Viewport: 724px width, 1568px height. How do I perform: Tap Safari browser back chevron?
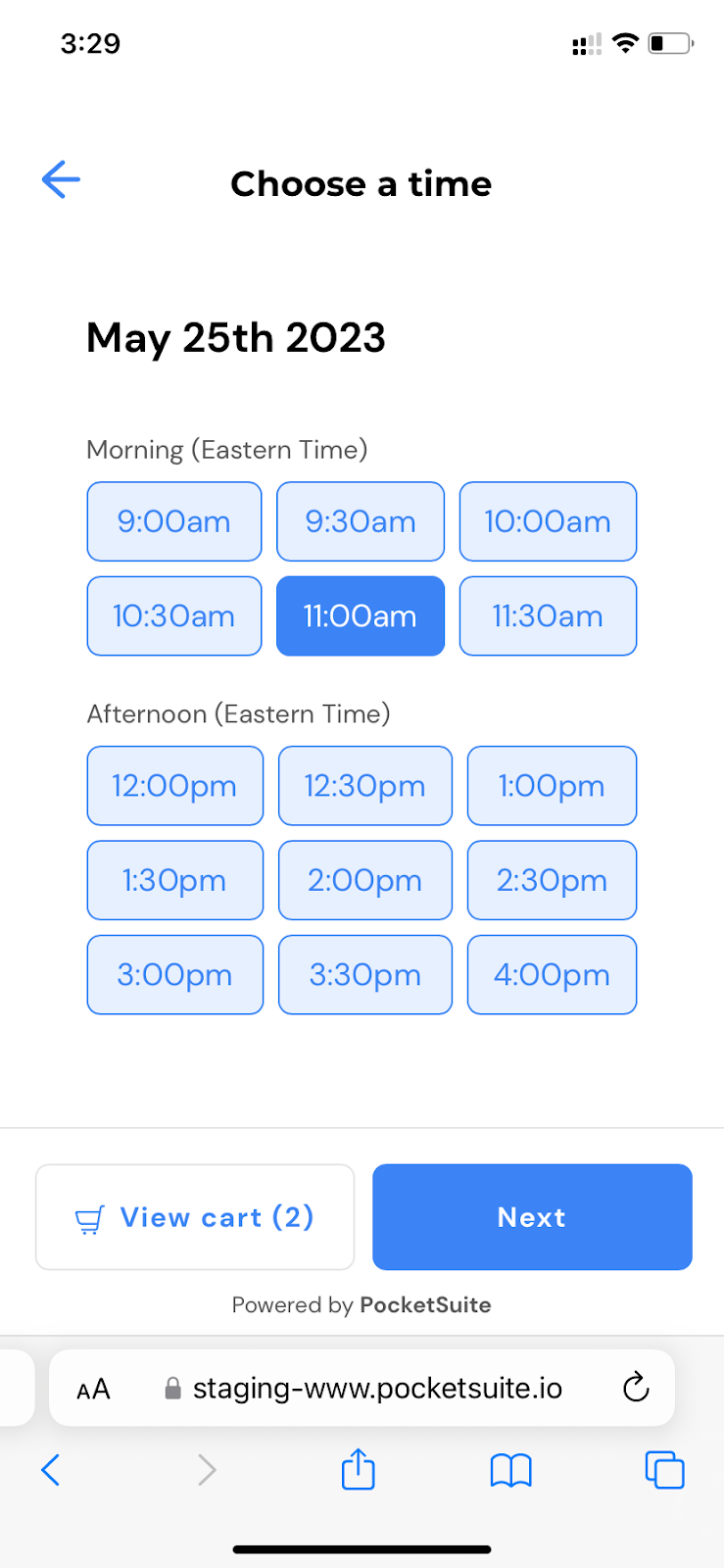pos(51,1470)
